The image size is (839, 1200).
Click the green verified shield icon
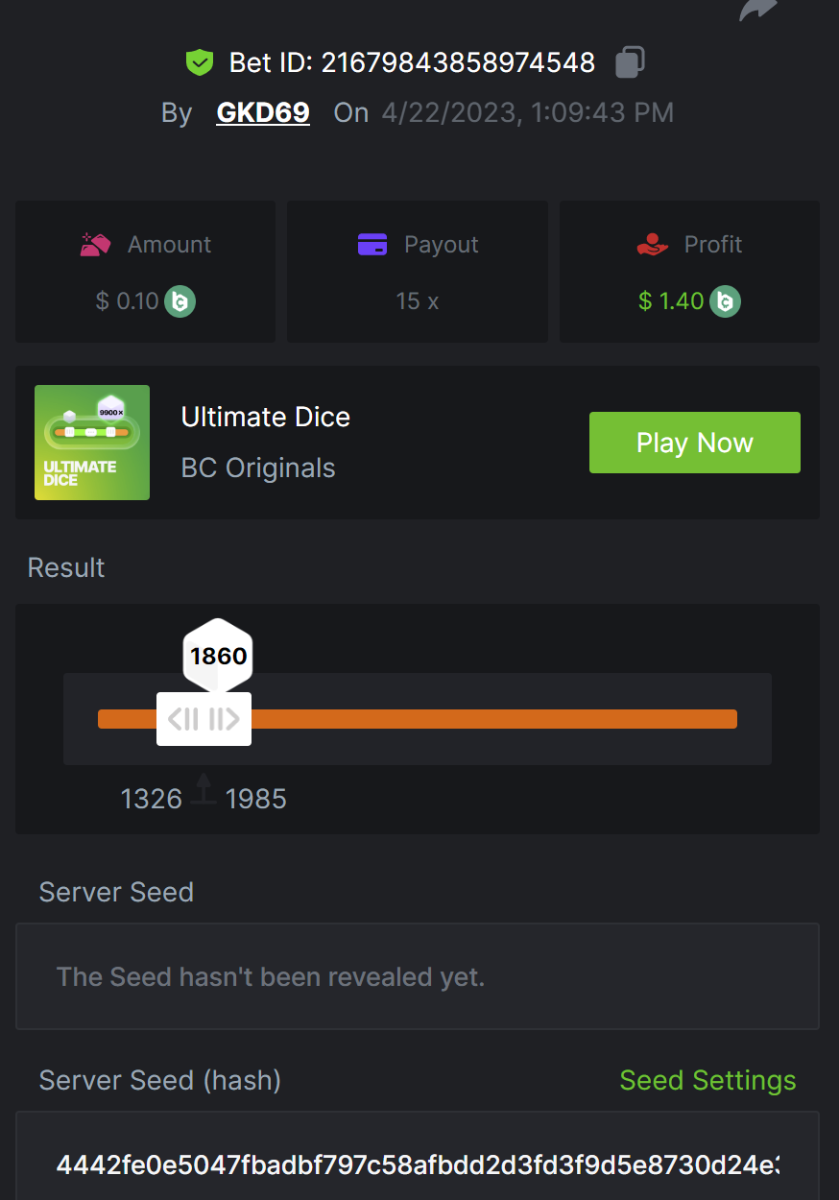click(200, 63)
